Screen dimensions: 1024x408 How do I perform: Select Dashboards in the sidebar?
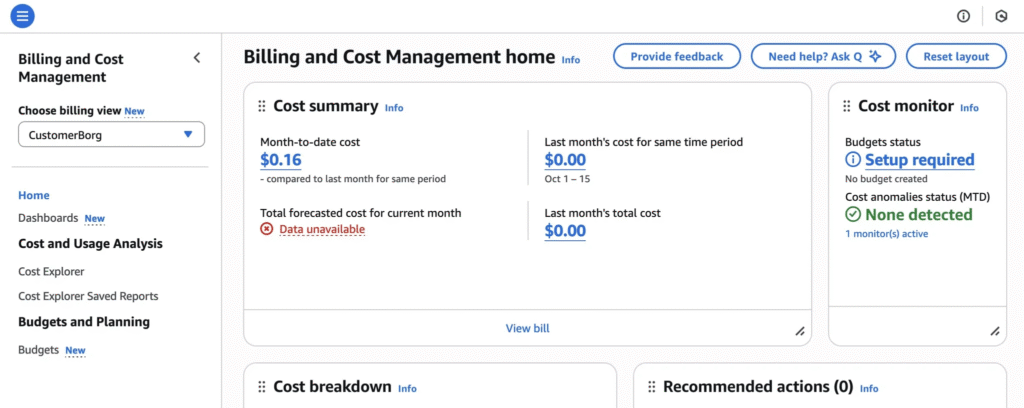click(48, 217)
